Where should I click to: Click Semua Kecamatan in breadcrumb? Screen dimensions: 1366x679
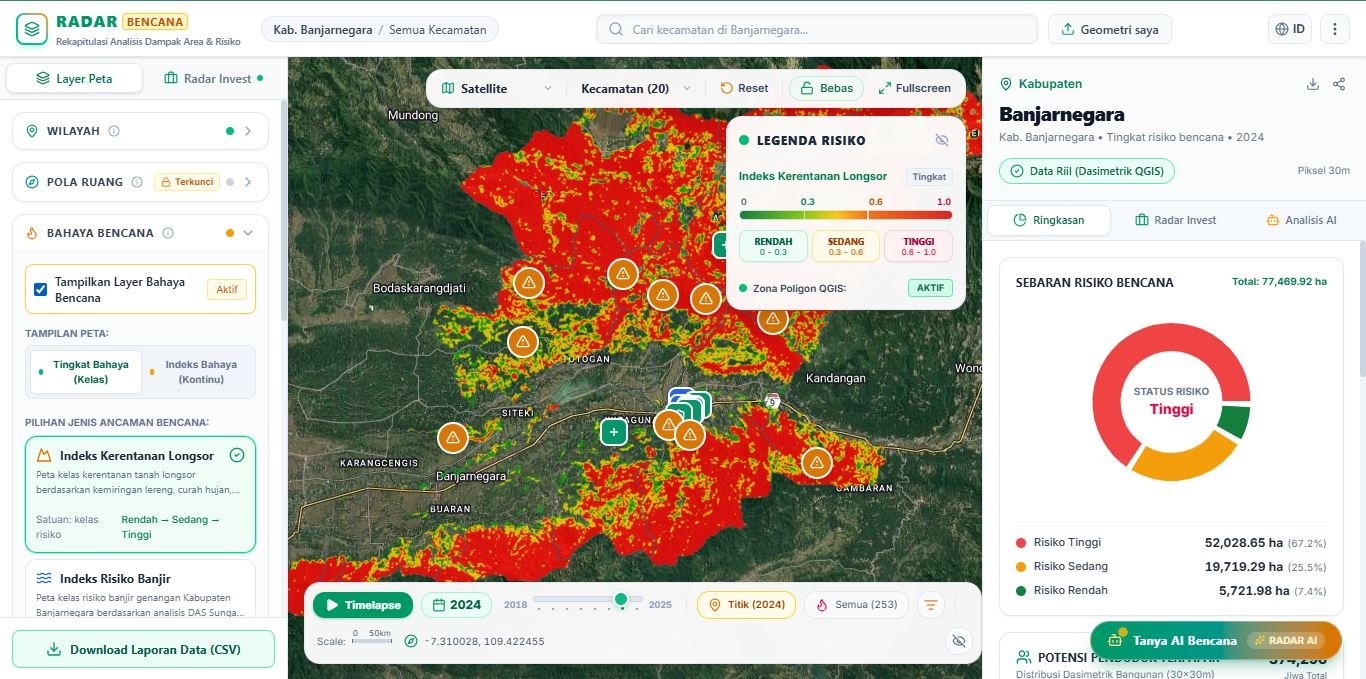click(x=437, y=29)
